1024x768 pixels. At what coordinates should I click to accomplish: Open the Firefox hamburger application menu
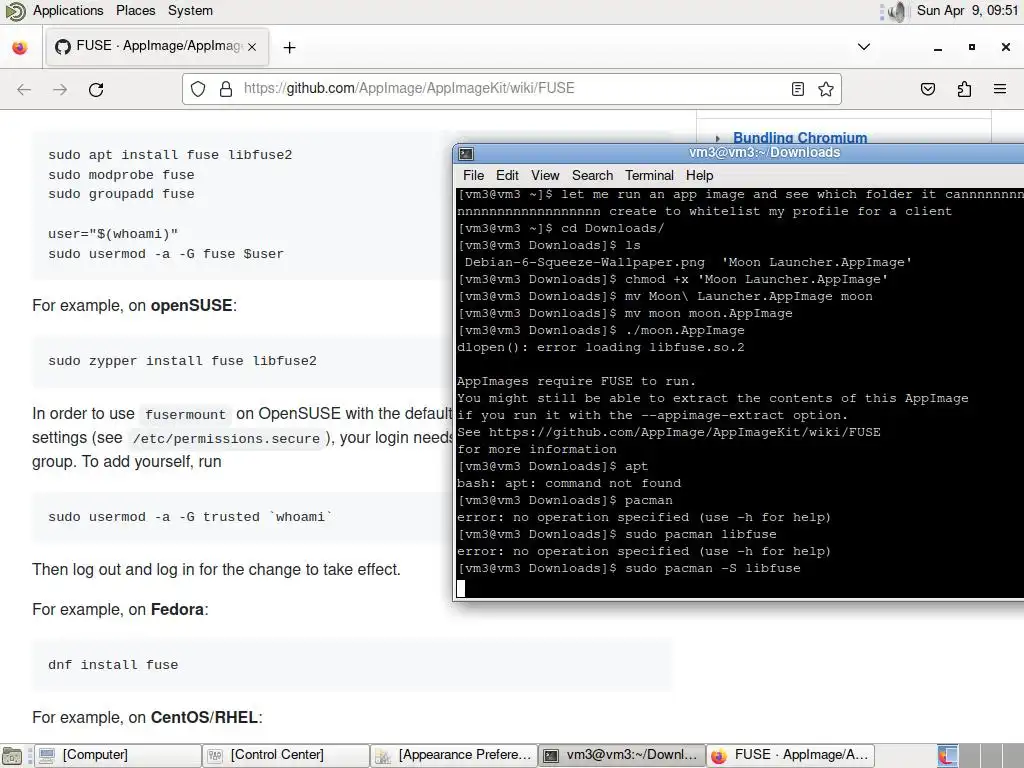[x=1000, y=89]
